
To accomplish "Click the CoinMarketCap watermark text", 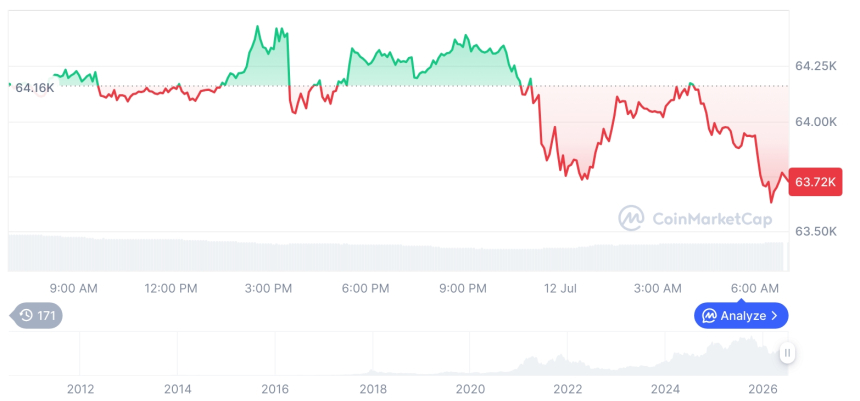I will [712, 219].
